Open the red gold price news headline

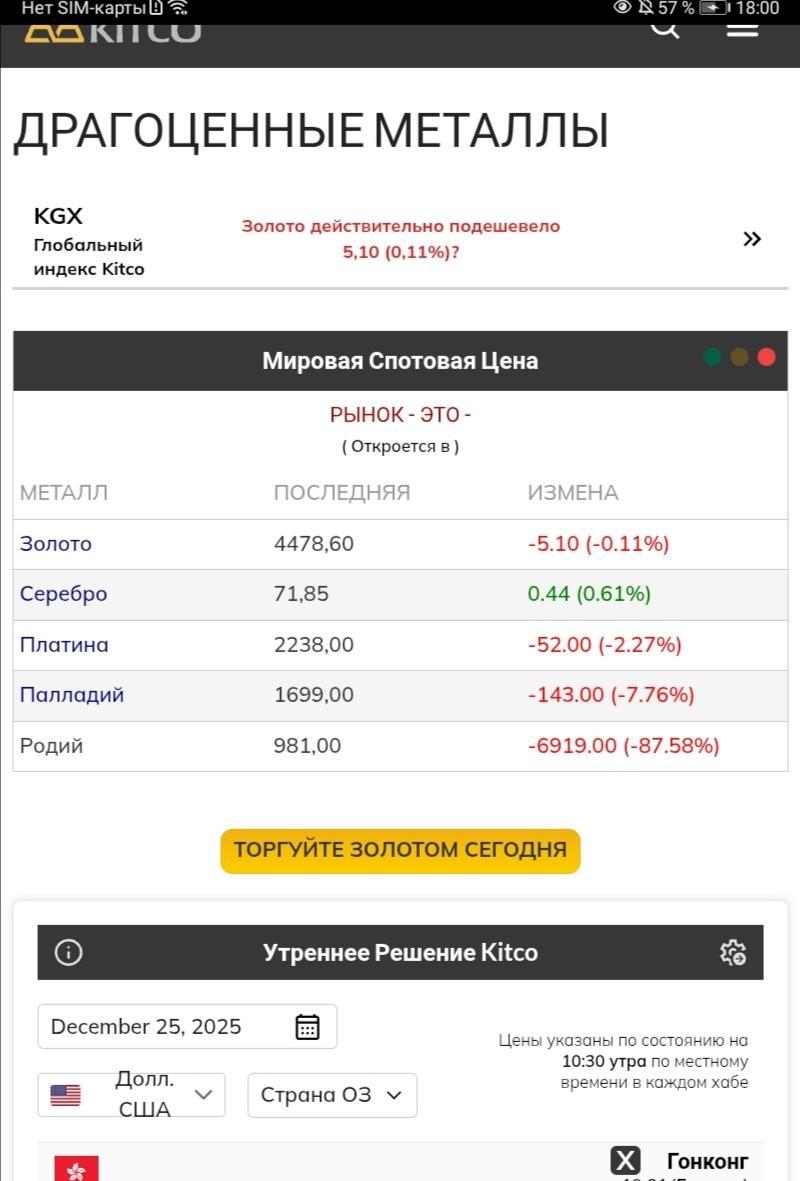(400, 239)
